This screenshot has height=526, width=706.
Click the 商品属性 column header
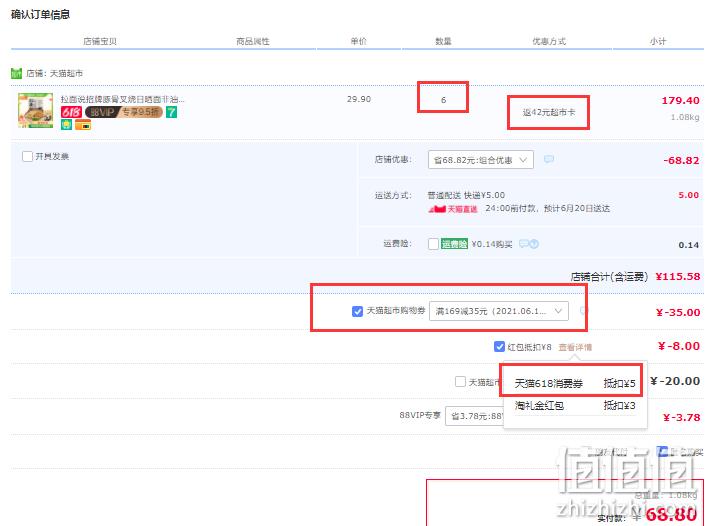point(253,41)
